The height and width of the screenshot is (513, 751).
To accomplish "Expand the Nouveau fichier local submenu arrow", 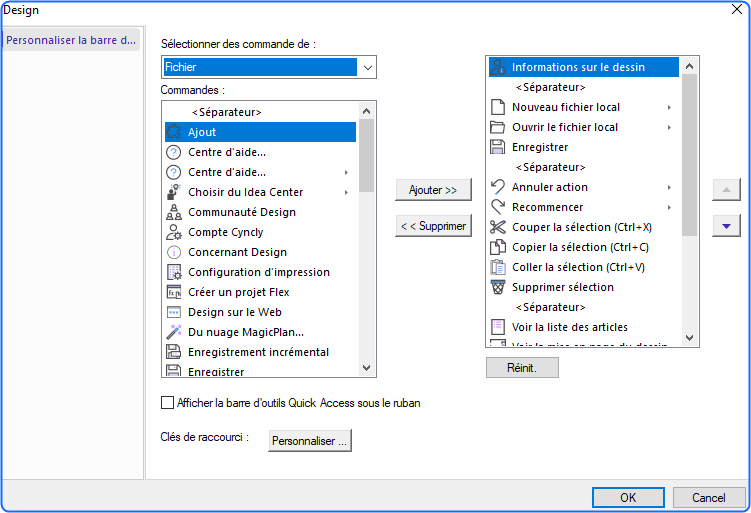I will pyautogui.click(x=669, y=107).
